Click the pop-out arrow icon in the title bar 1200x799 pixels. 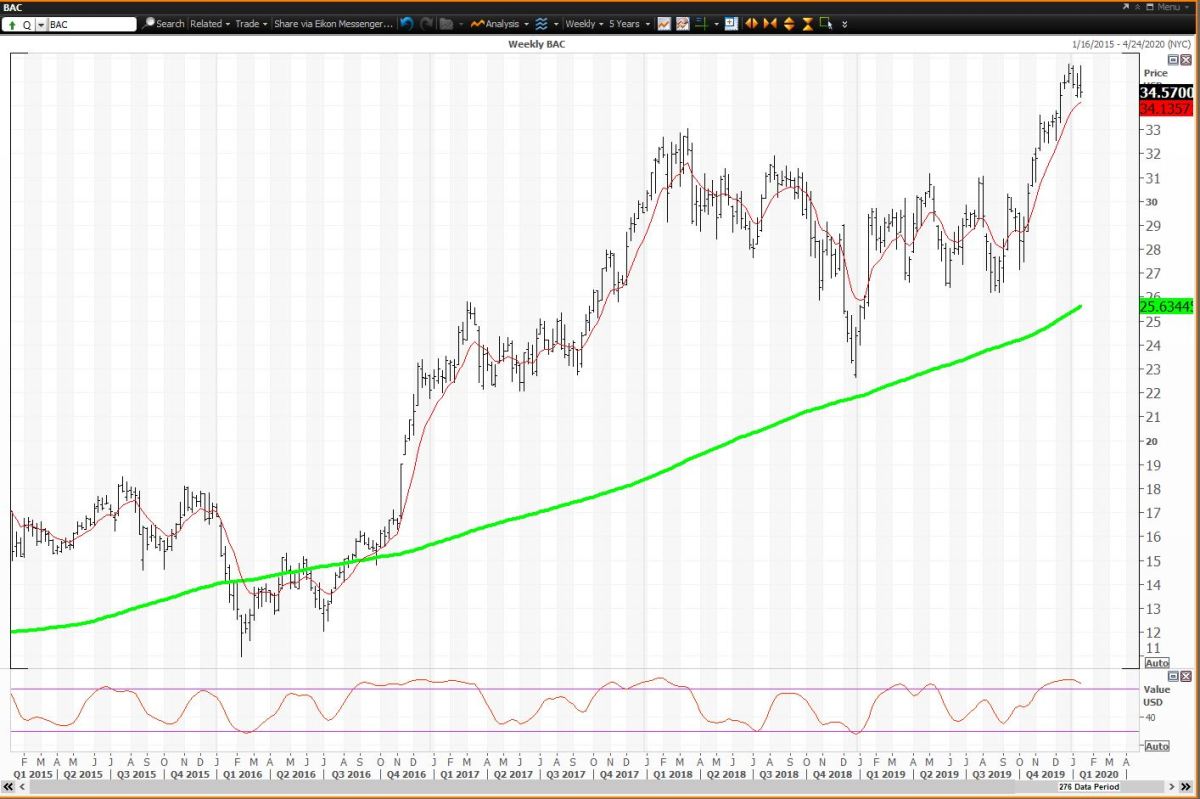[x=1125, y=7]
